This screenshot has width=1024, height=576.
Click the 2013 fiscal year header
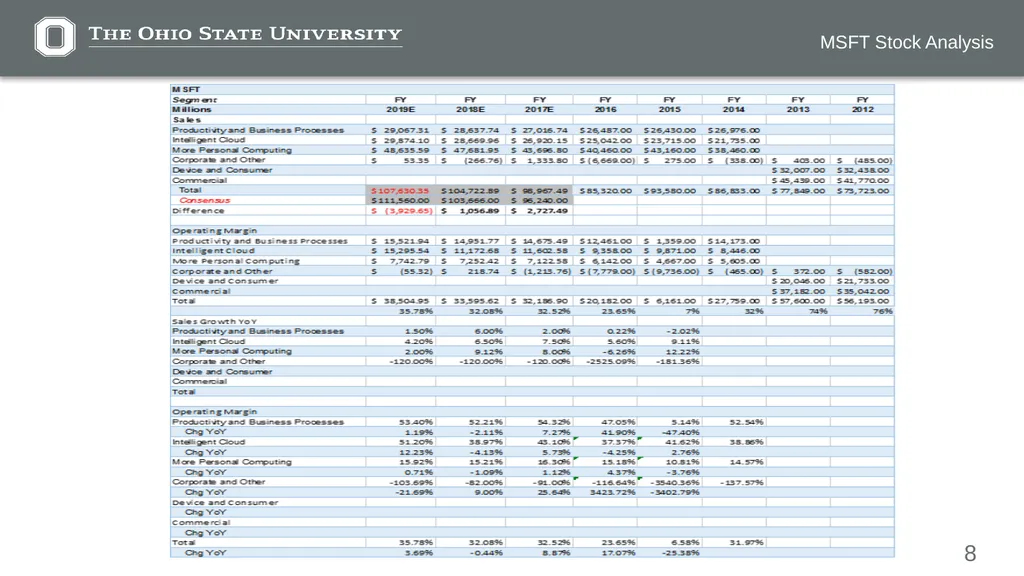click(798, 110)
